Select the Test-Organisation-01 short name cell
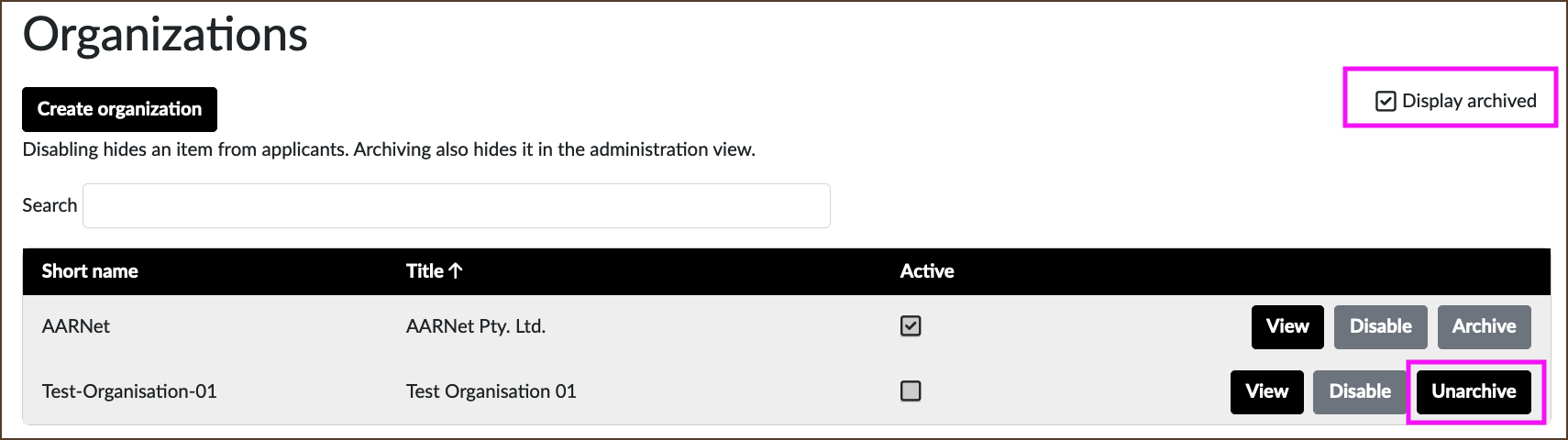The image size is (1568, 440). tap(129, 391)
